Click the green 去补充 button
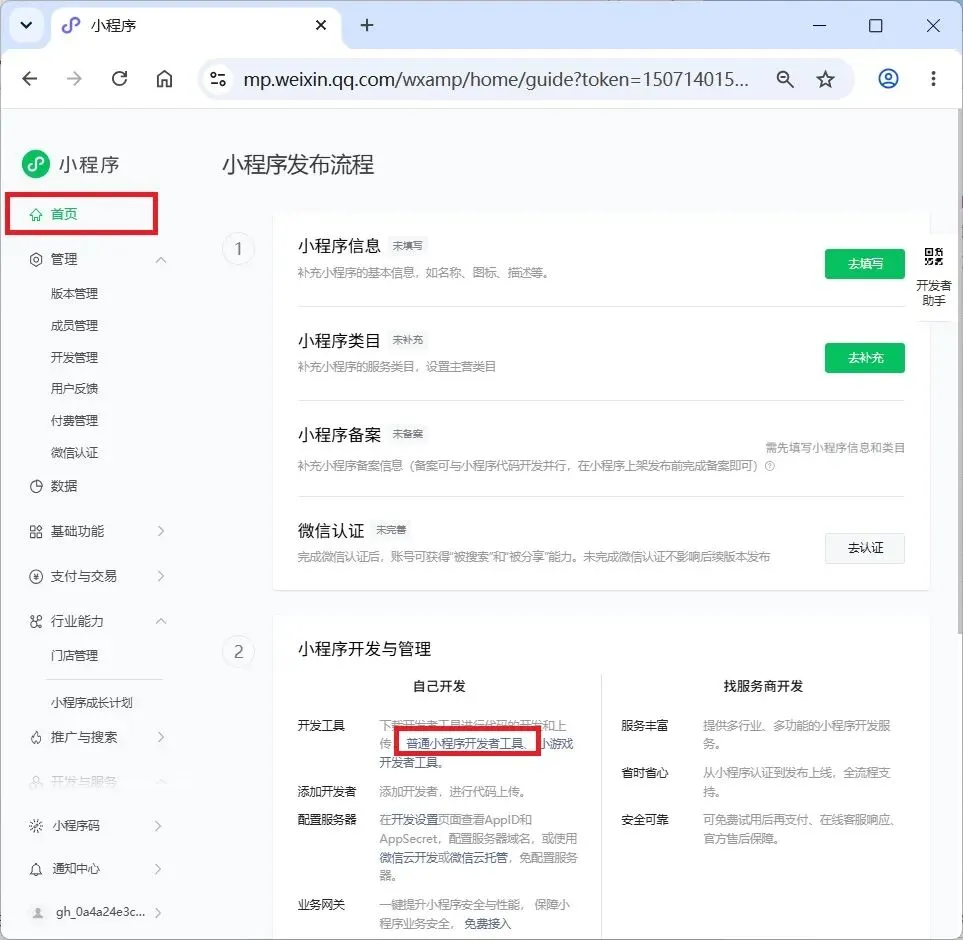963x940 pixels. [865, 358]
